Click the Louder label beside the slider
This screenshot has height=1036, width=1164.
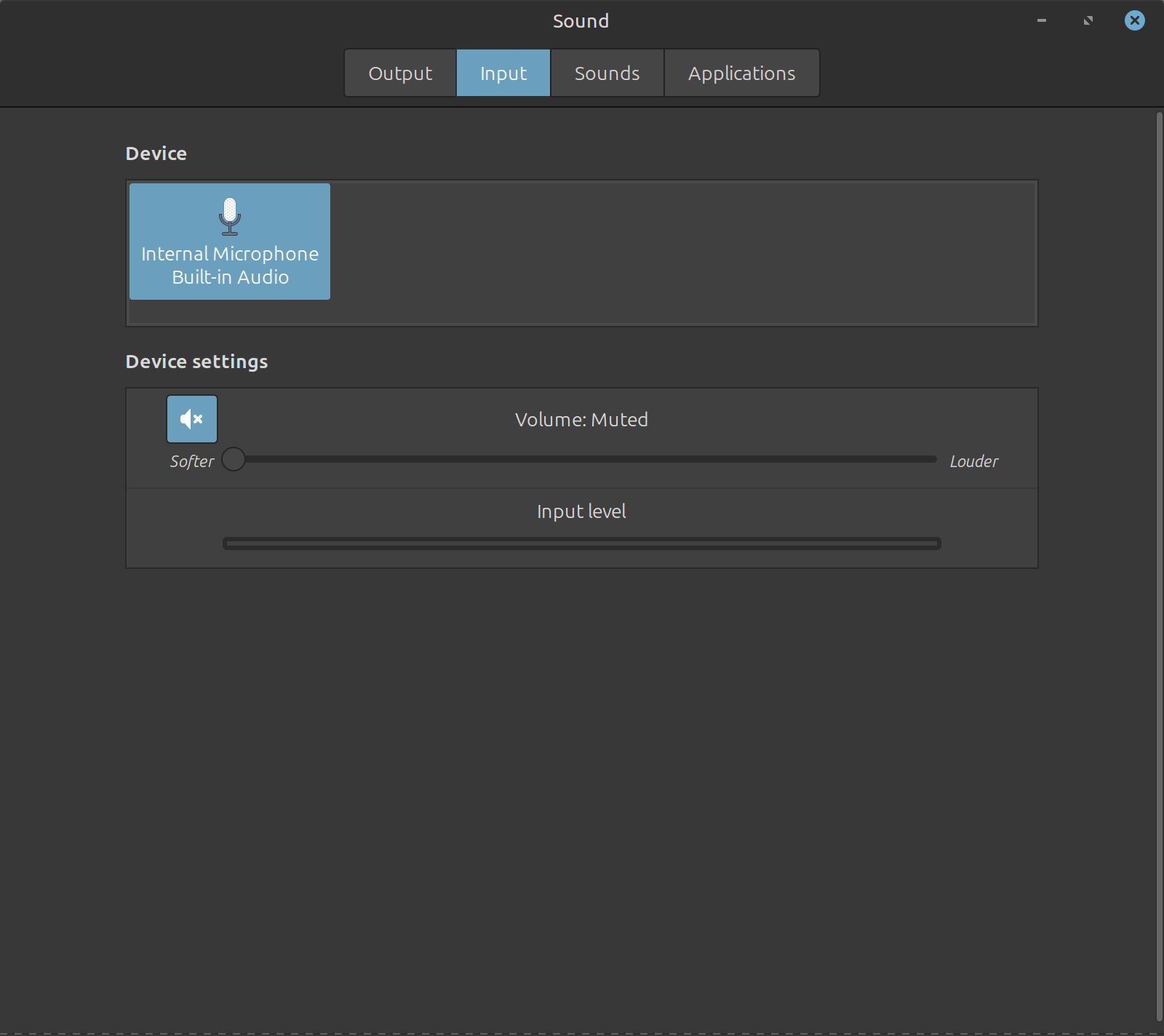point(973,461)
